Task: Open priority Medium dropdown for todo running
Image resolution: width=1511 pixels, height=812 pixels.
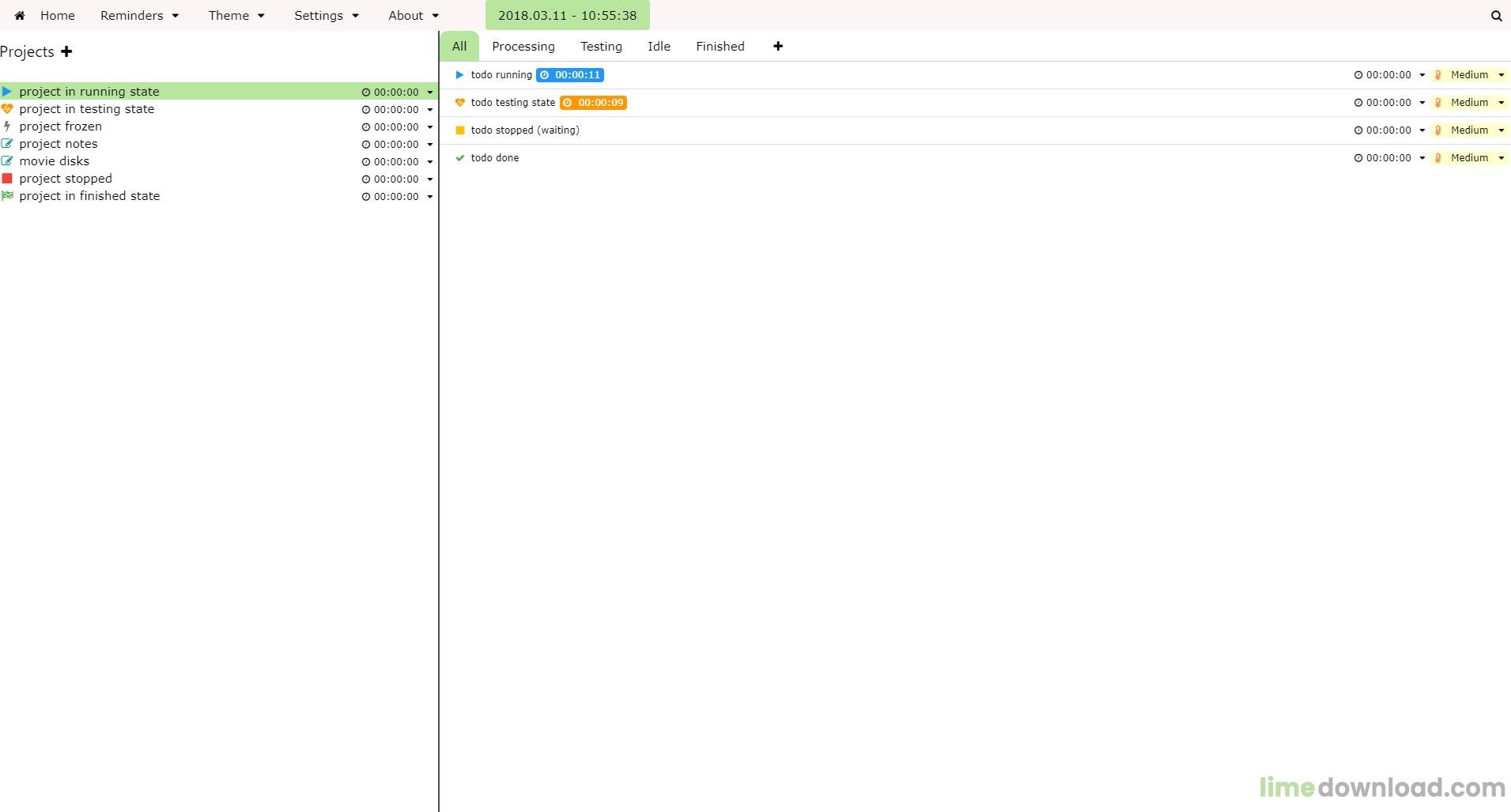Action: (x=1470, y=75)
